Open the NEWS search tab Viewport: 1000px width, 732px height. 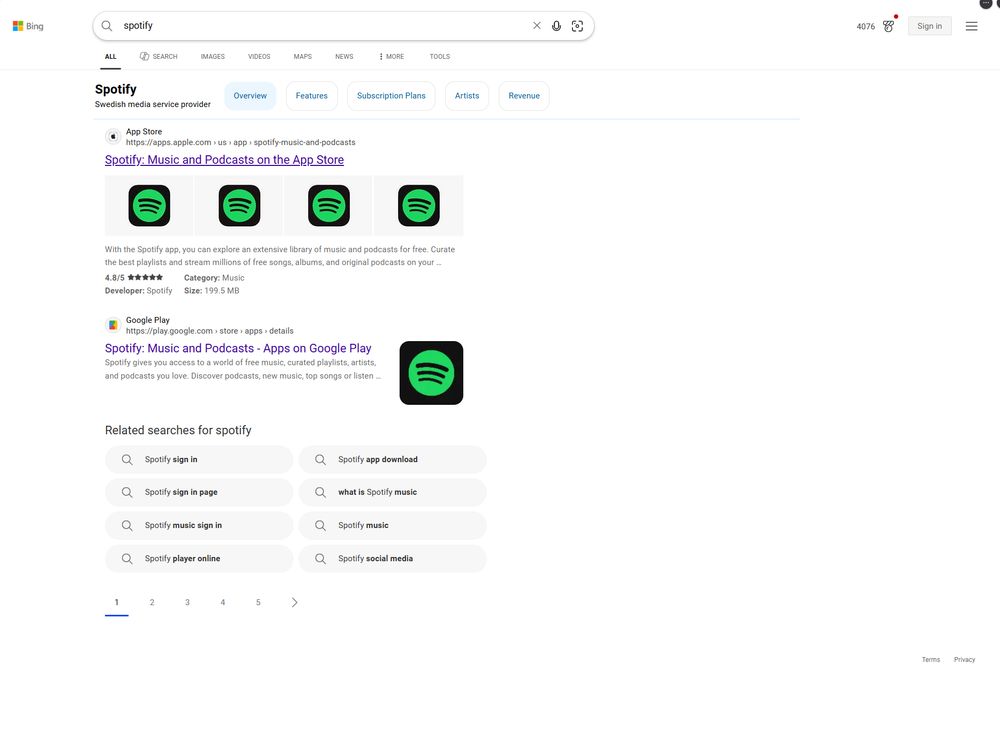(344, 57)
